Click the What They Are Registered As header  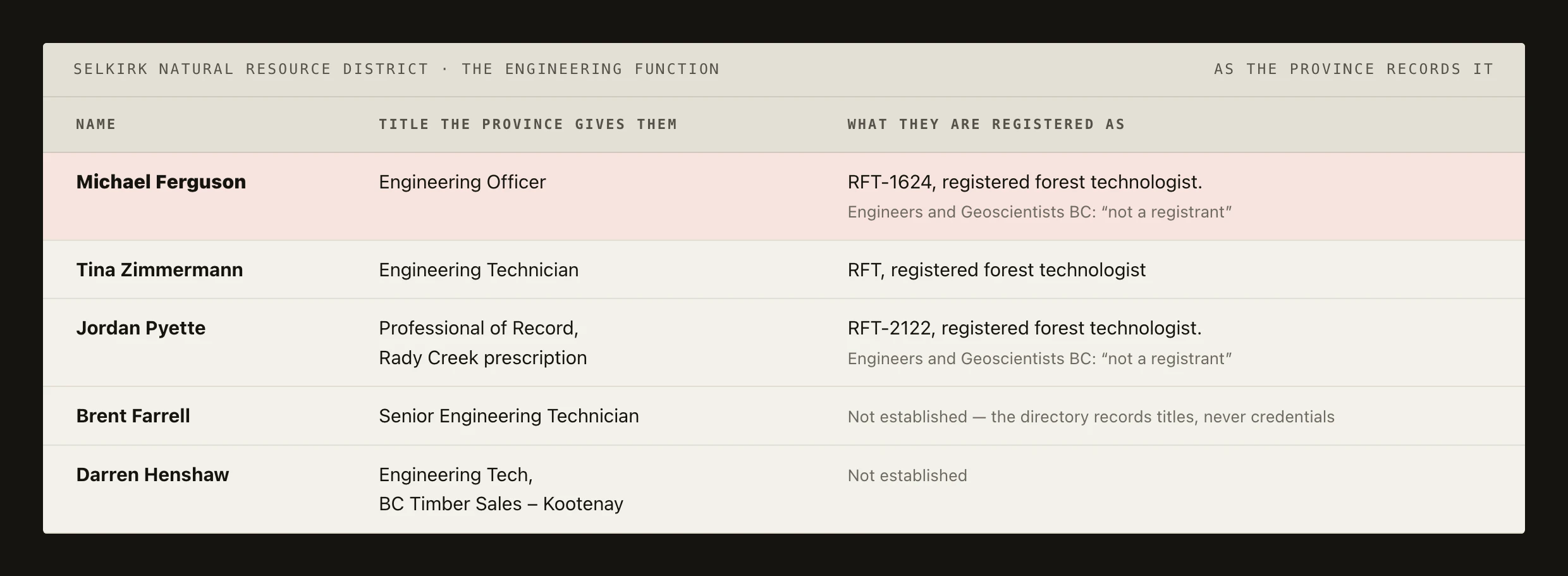point(986,125)
